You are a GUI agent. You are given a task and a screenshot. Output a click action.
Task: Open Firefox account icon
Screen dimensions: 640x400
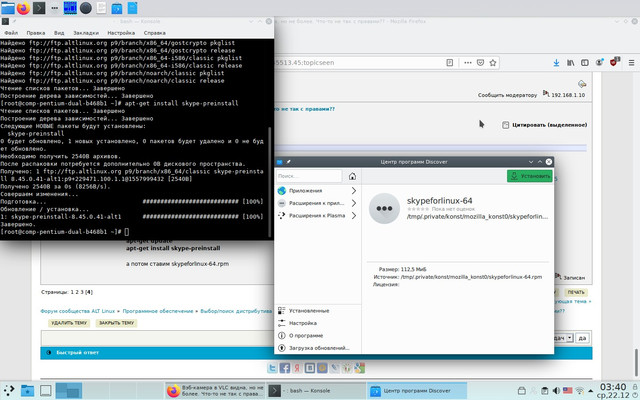pyautogui.click(x=599, y=62)
